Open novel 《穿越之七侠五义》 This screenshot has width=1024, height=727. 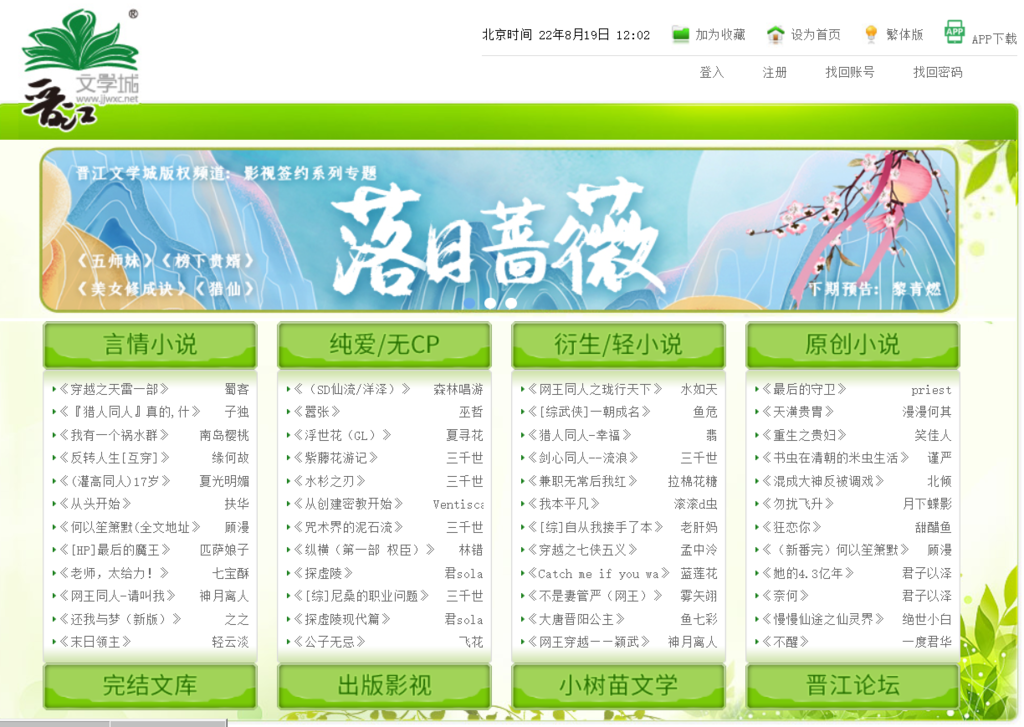(583, 550)
